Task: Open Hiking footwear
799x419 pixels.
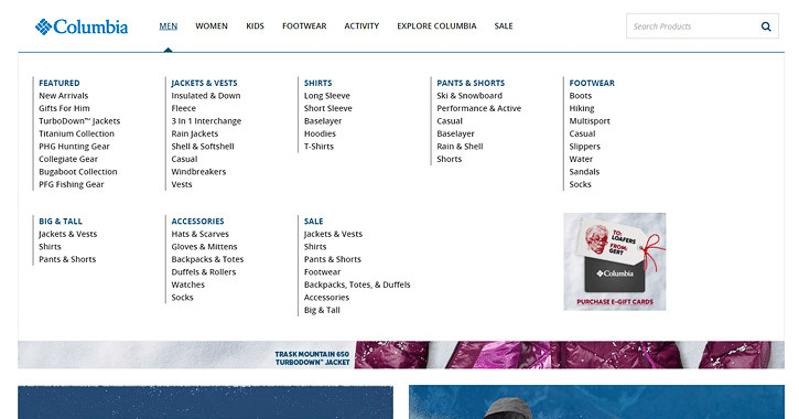Action: [582, 109]
